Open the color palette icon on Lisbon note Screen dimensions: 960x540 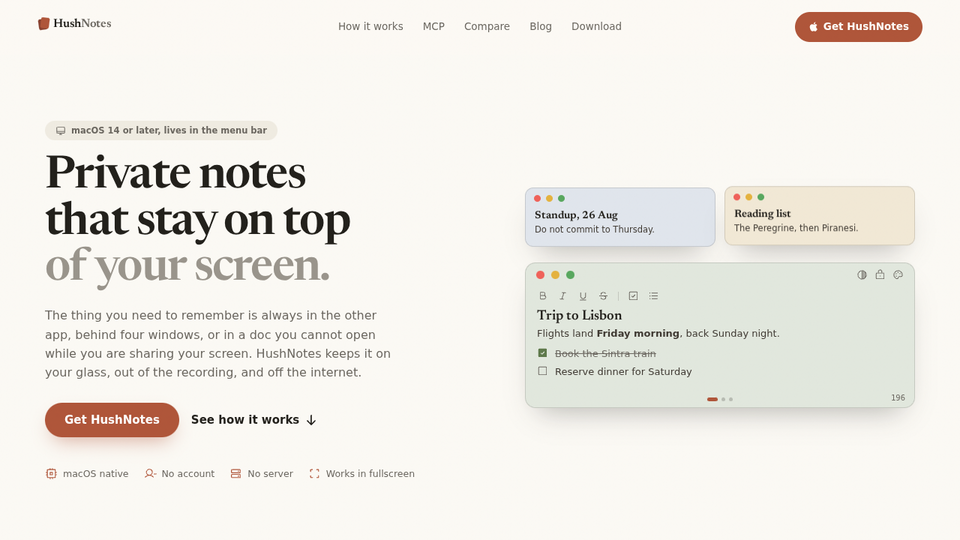click(898, 275)
